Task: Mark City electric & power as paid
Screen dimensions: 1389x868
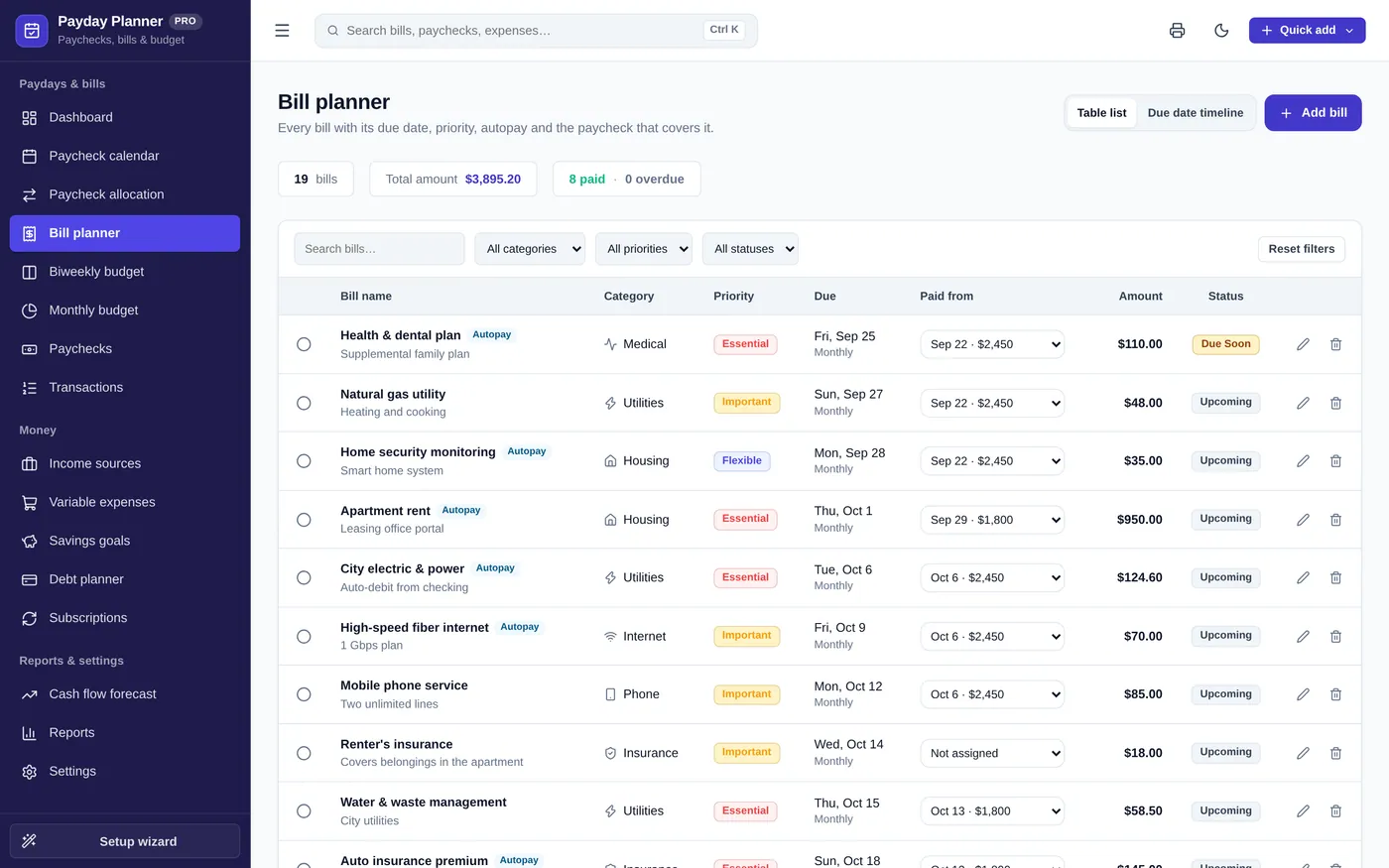Action: coord(304,577)
